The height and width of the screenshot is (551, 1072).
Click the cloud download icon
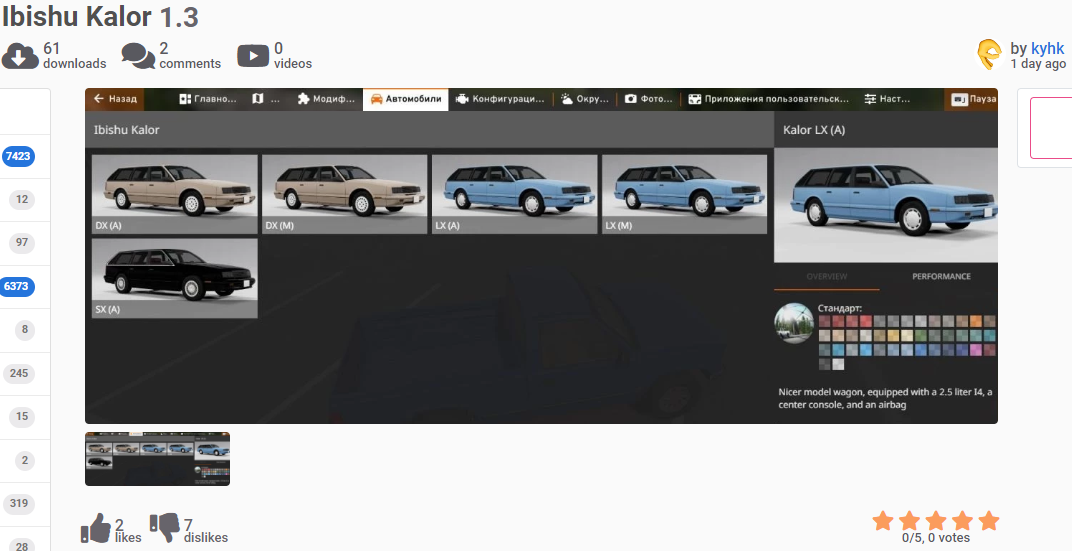click(20, 56)
